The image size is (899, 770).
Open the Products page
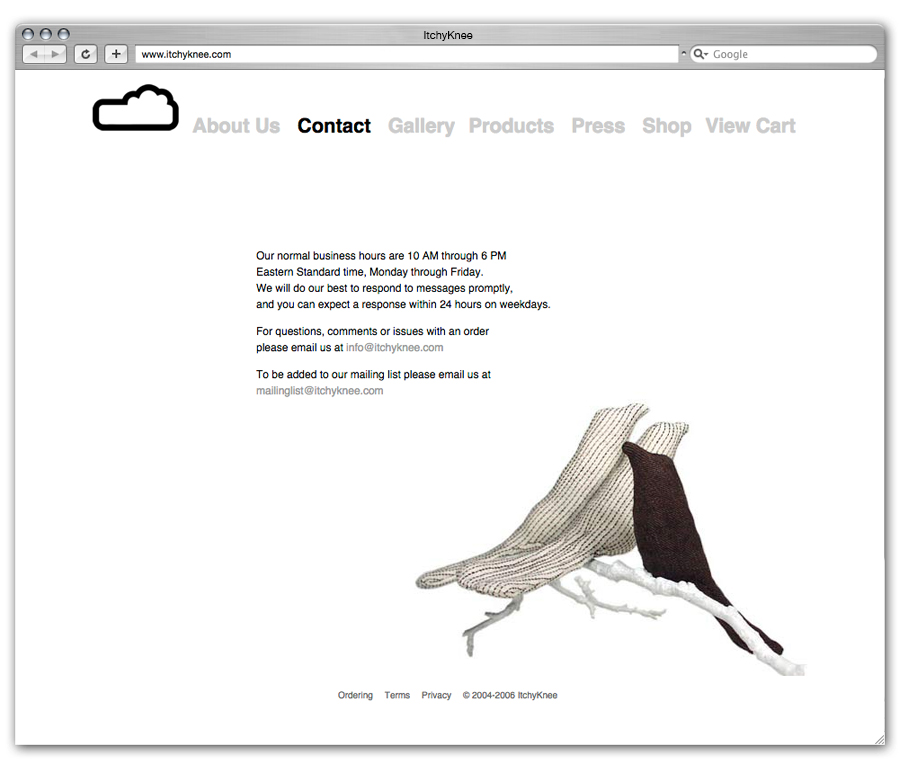click(511, 126)
